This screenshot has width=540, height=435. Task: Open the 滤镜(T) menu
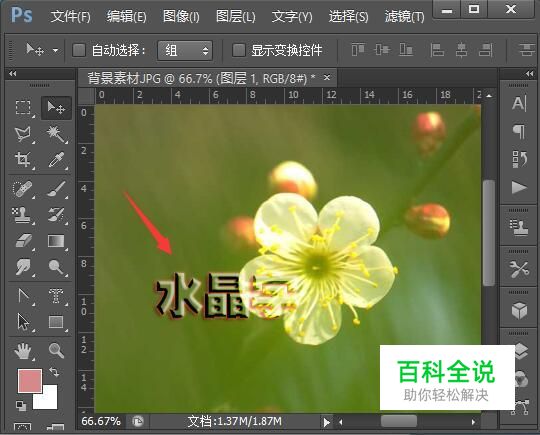404,16
